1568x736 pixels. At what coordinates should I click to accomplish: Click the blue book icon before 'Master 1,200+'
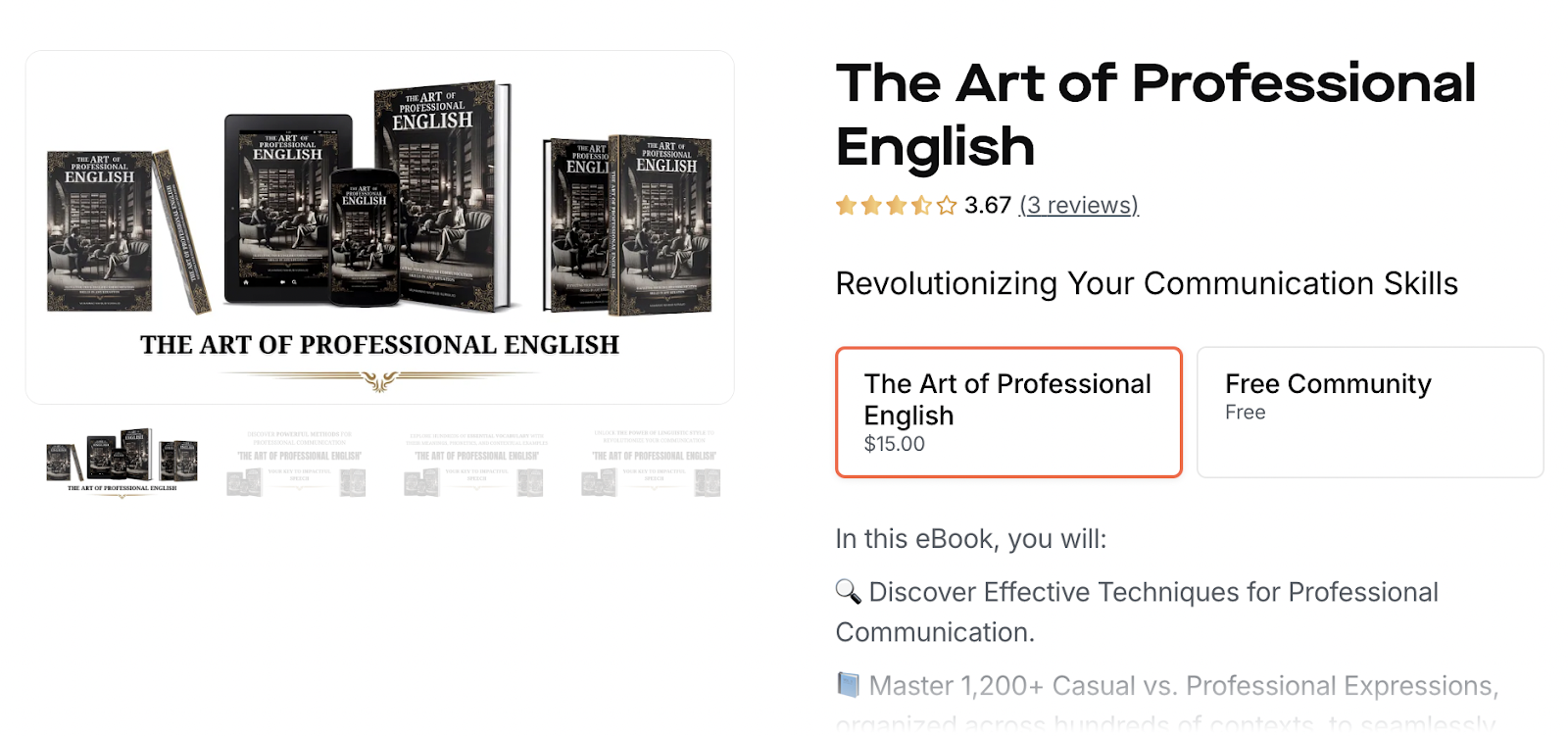(847, 685)
